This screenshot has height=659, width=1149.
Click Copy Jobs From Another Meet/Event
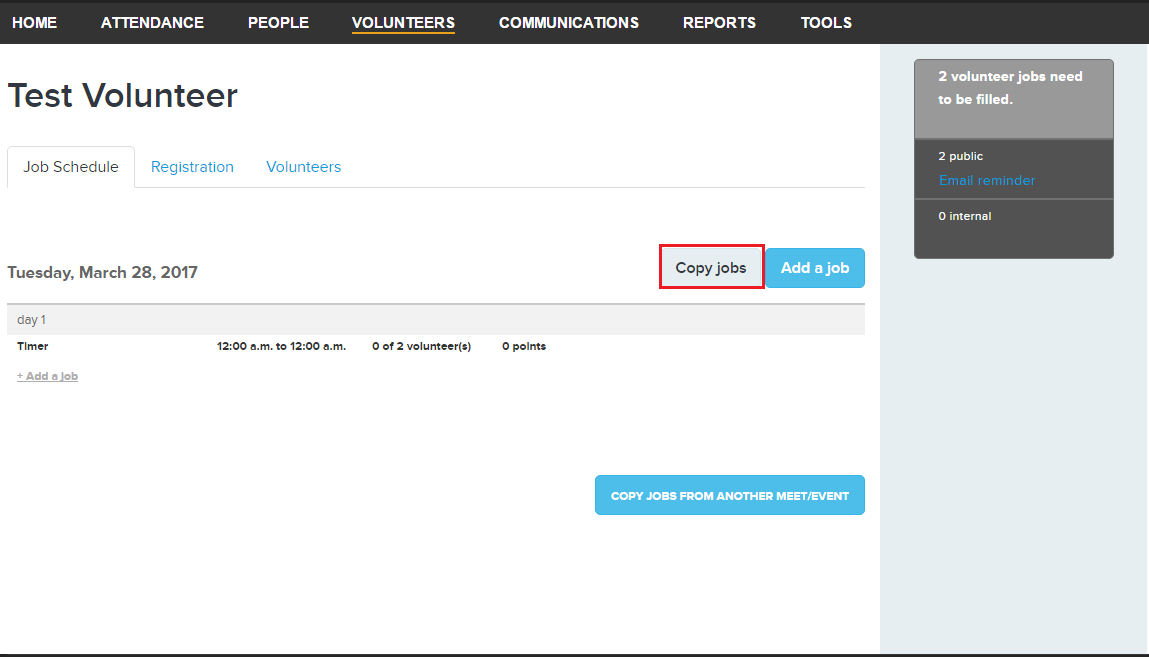(730, 496)
